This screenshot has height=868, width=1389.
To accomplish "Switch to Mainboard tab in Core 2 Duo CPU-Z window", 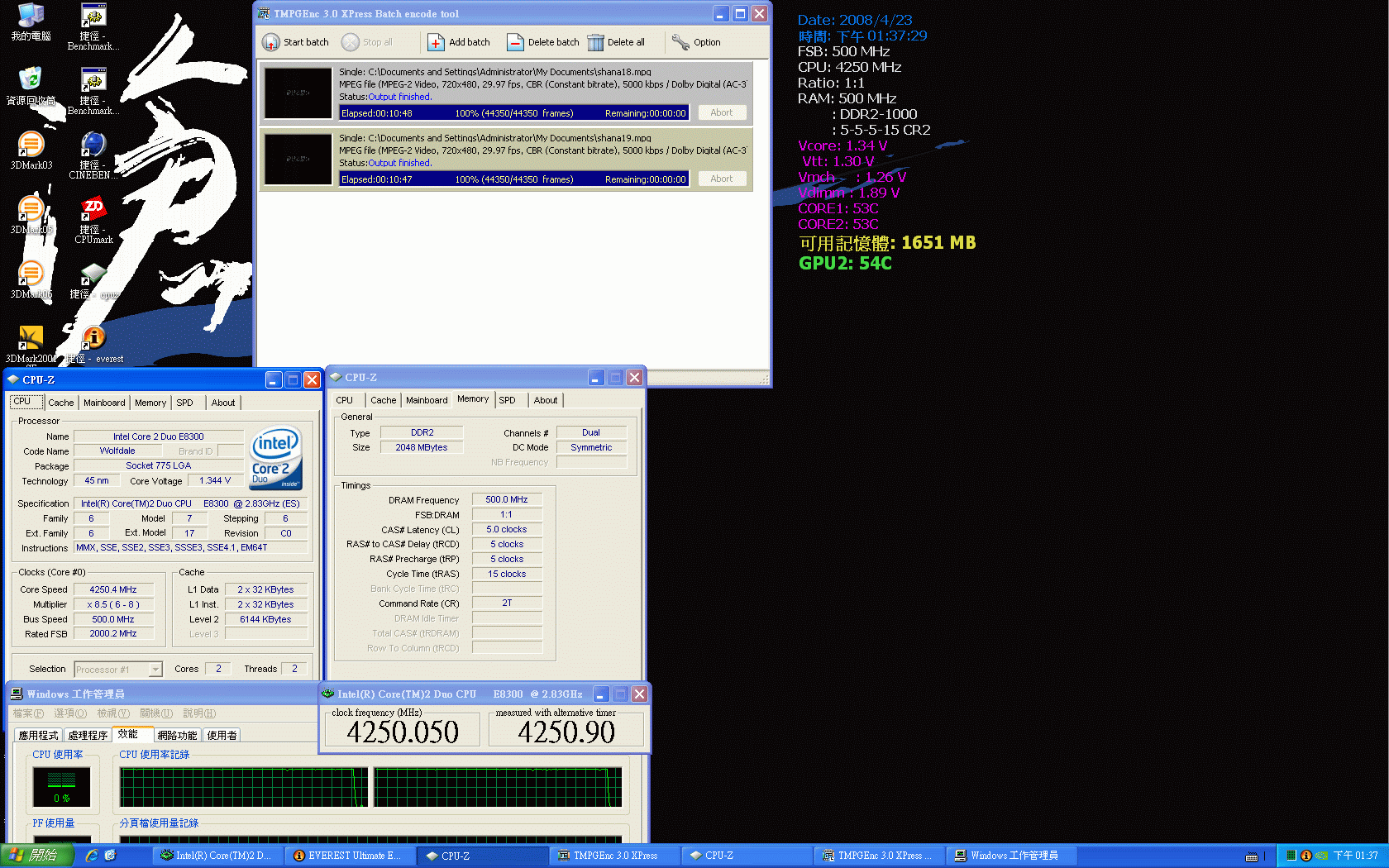I will (x=104, y=403).
